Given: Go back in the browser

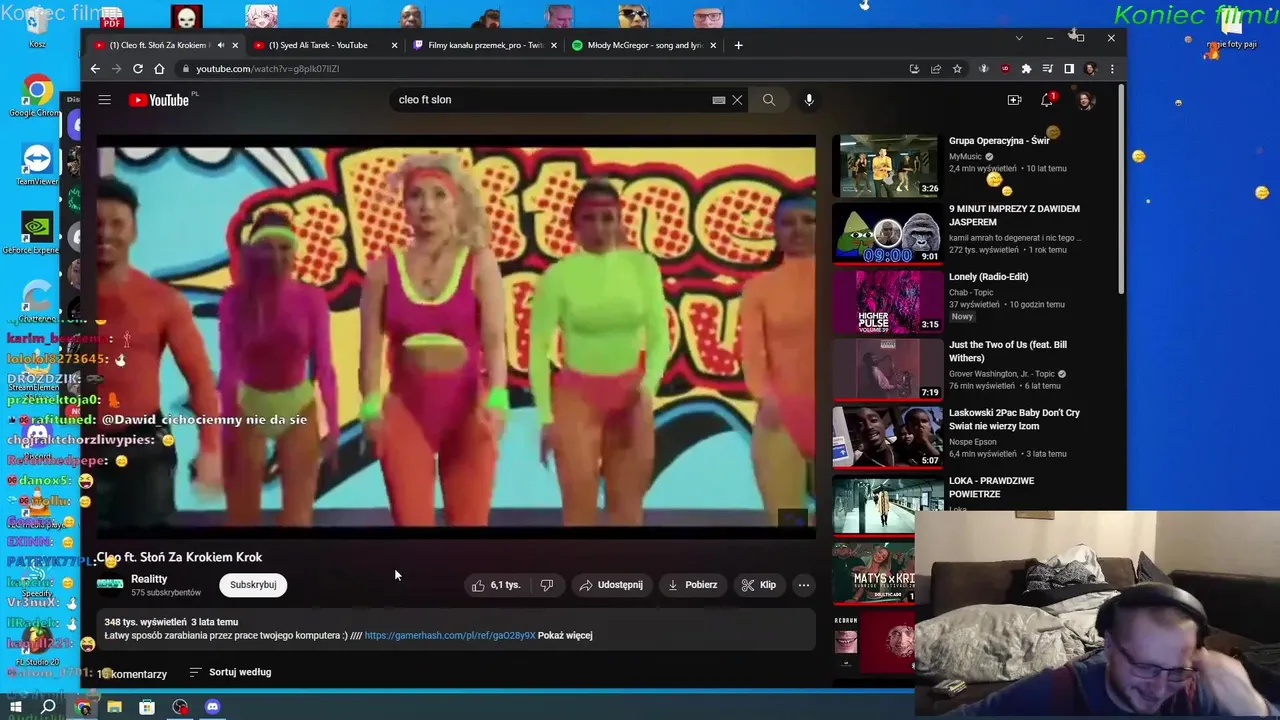Looking at the screenshot, I should [95, 69].
